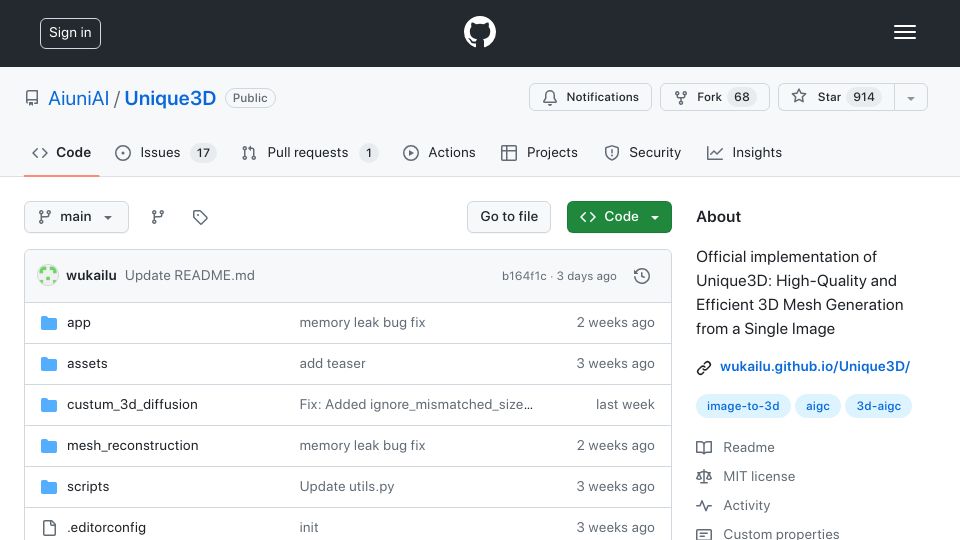Open the app row 'memory leak bug fix' commit
Screen dimensions: 960x540
pos(362,323)
